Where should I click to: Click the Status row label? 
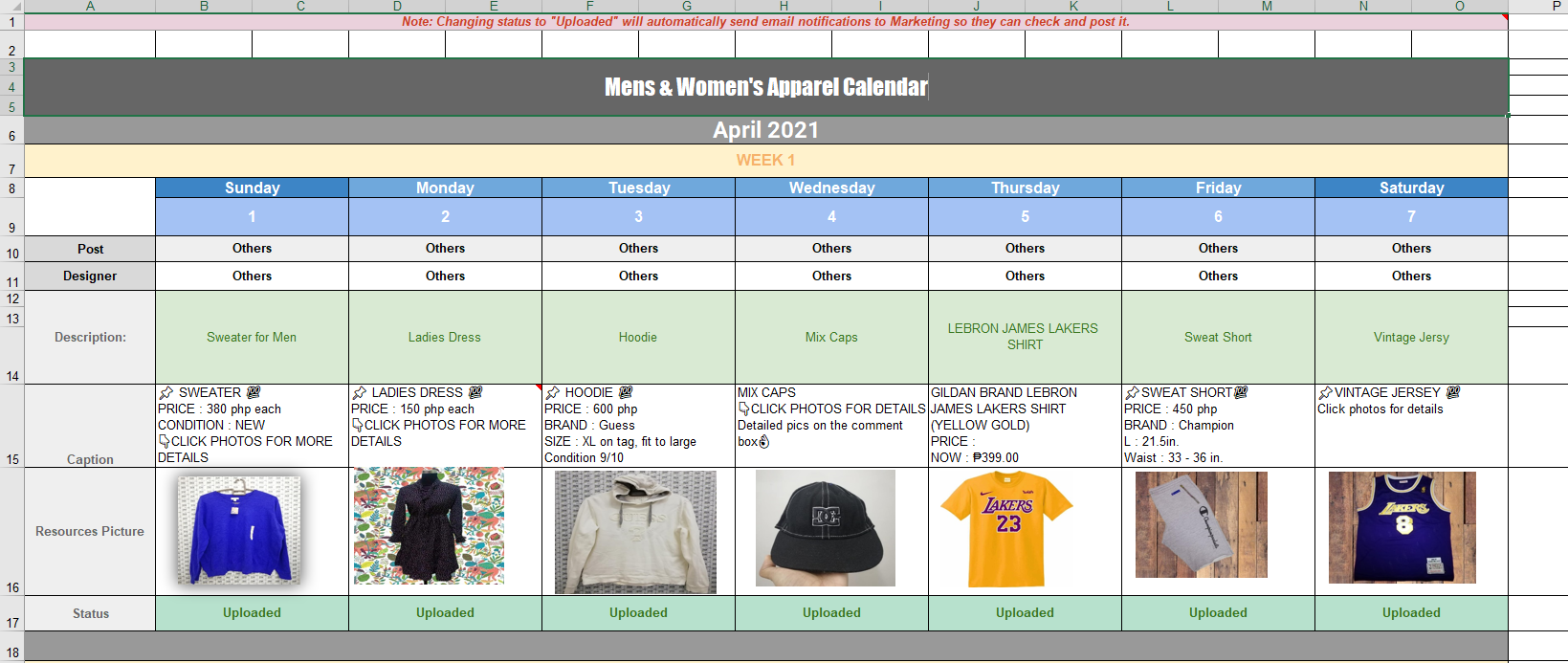90,613
